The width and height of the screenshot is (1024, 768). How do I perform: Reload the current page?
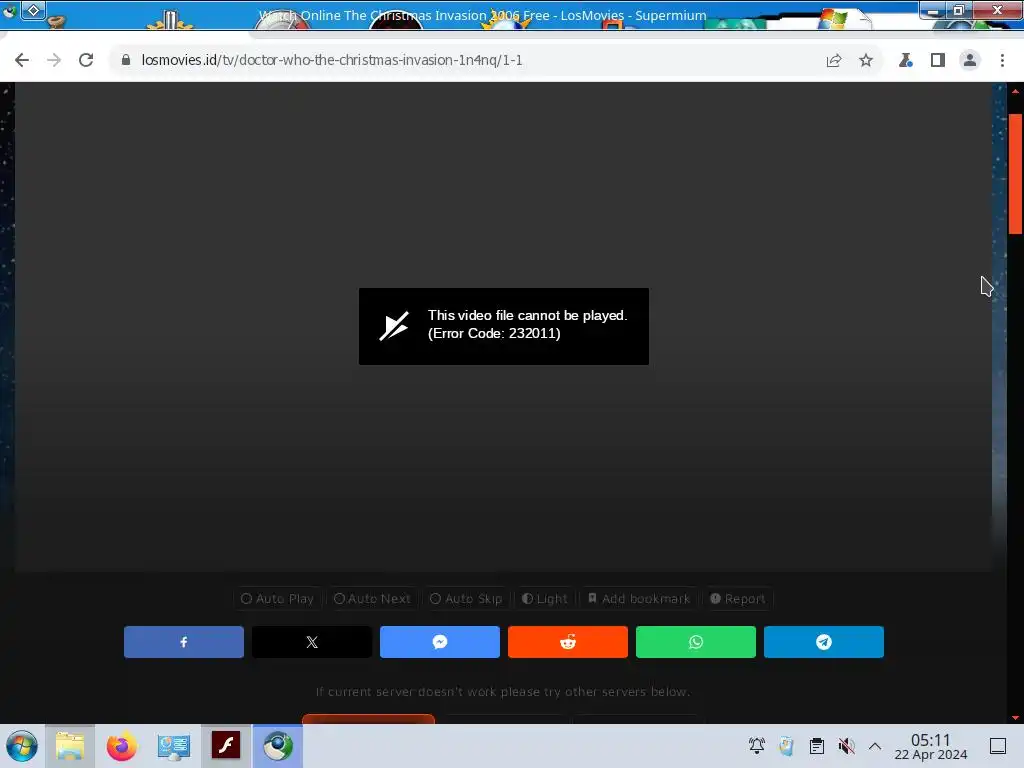86,60
